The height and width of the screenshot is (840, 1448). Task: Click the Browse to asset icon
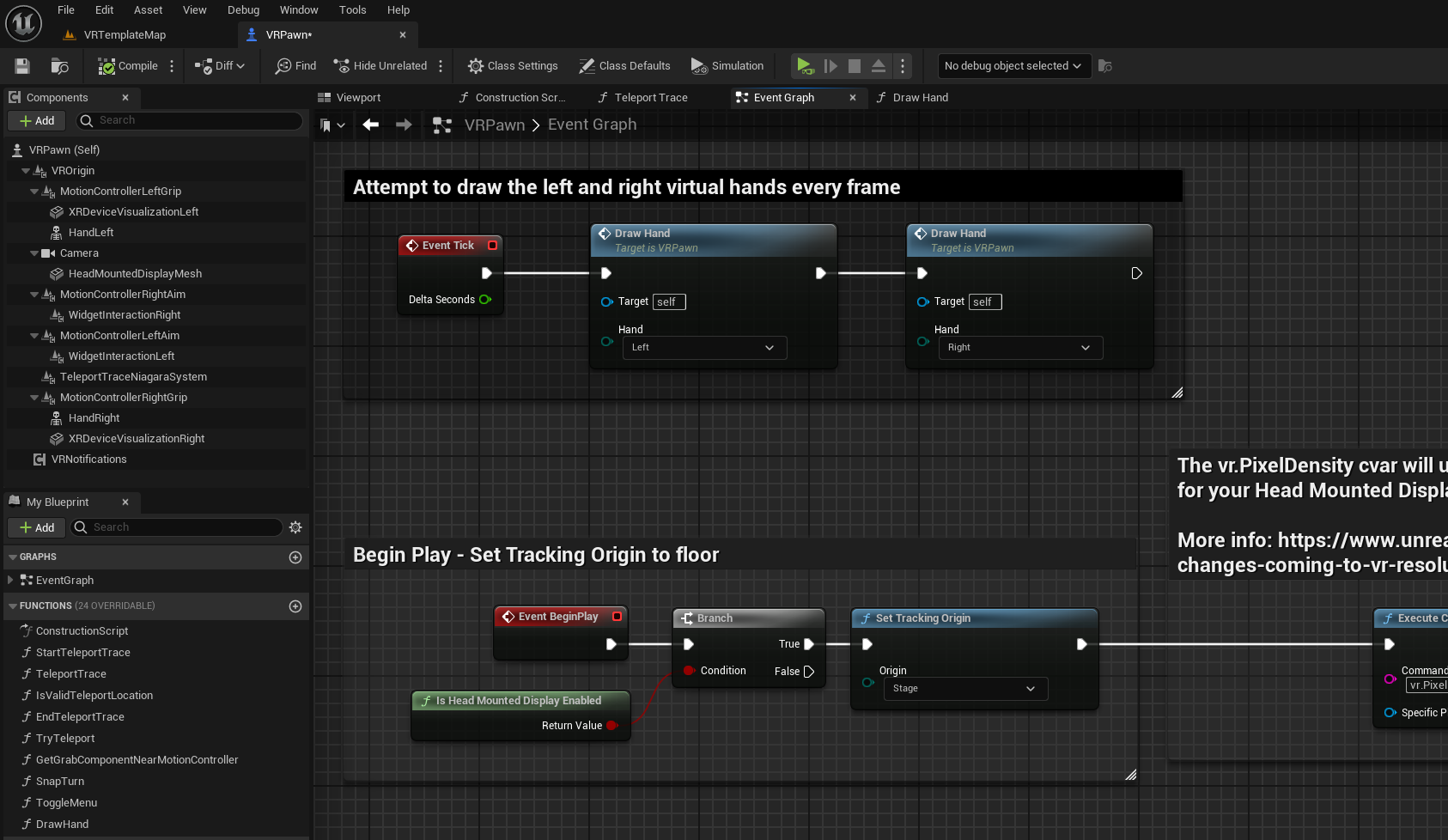(x=59, y=66)
